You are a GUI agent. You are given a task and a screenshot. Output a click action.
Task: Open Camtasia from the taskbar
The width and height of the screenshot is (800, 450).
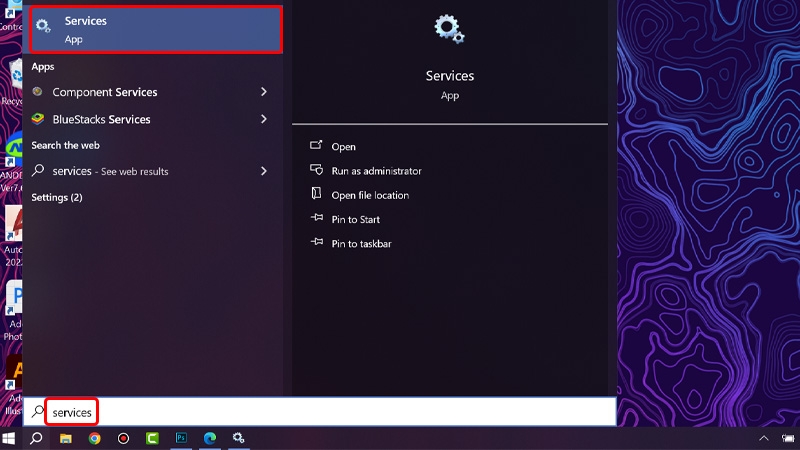[x=152, y=438]
